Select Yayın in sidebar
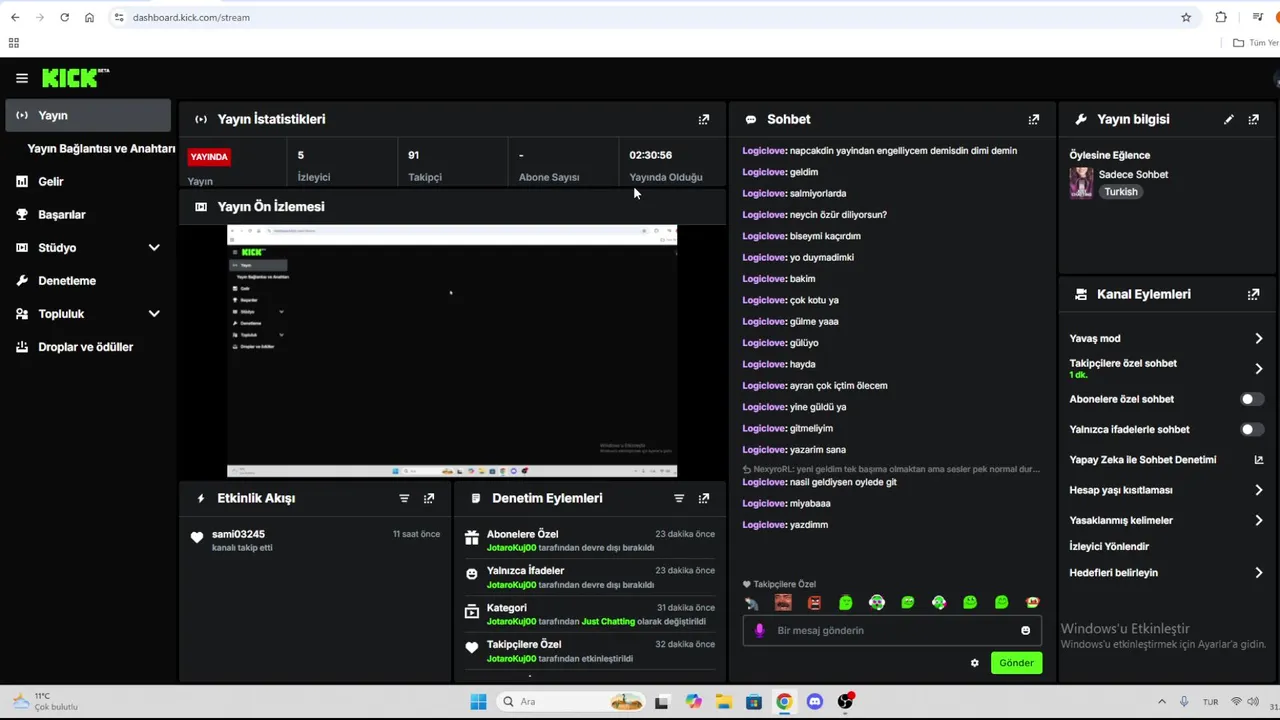Viewport: 1280px width, 720px height. click(x=88, y=115)
